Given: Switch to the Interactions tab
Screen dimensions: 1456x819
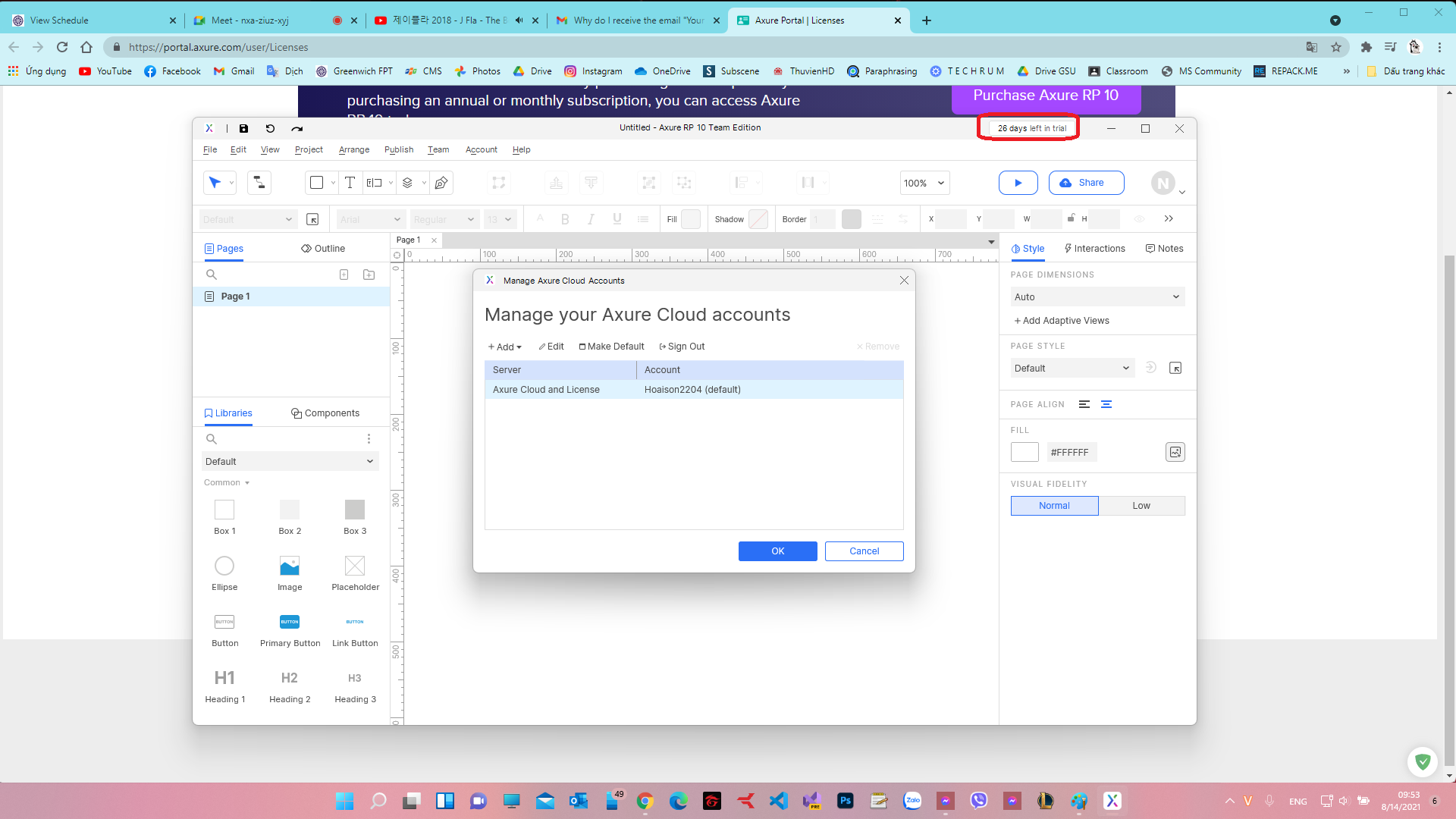Looking at the screenshot, I should click(1094, 249).
